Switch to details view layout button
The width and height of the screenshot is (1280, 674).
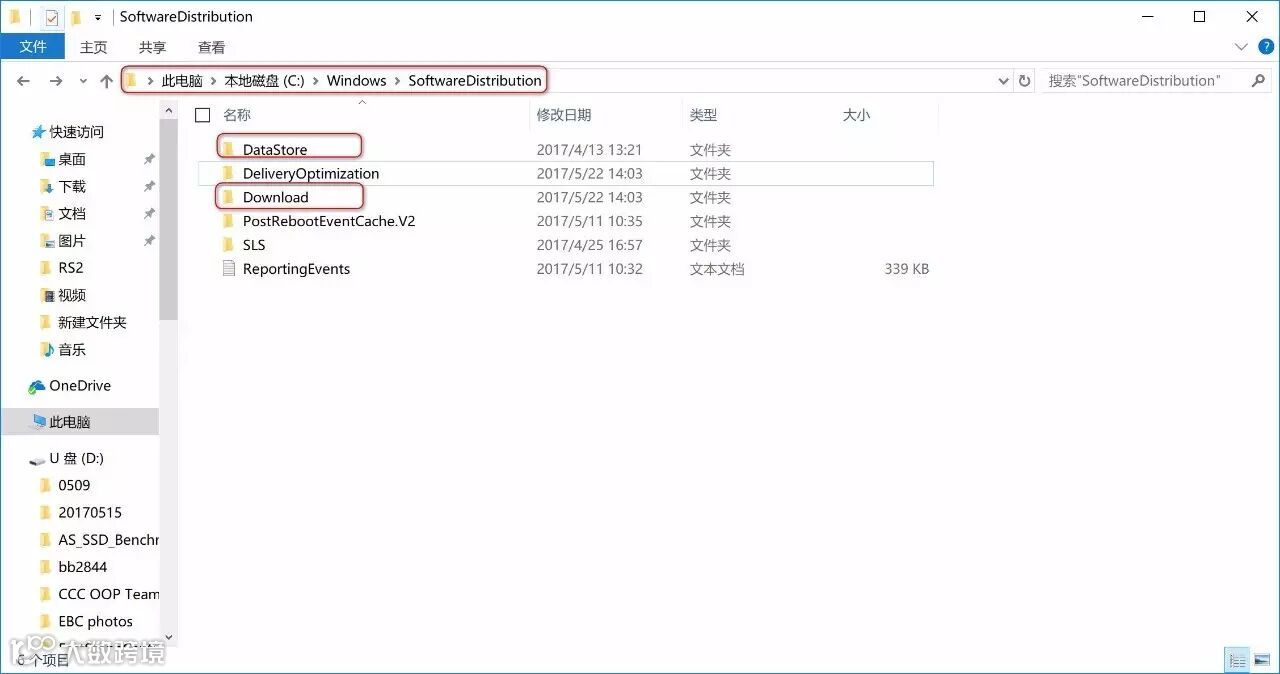click(1237, 660)
